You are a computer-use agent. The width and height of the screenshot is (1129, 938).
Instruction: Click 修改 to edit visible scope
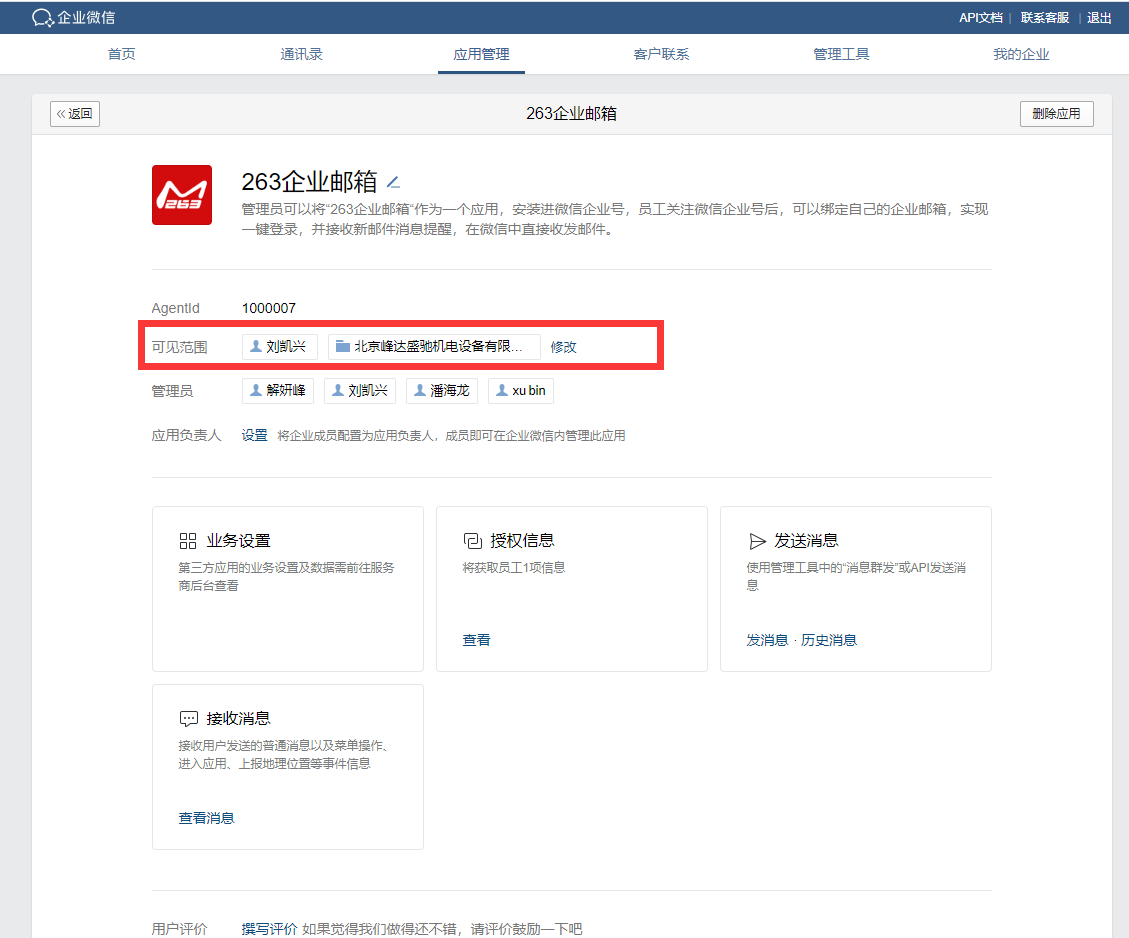pyautogui.click(x=563, y=347)
